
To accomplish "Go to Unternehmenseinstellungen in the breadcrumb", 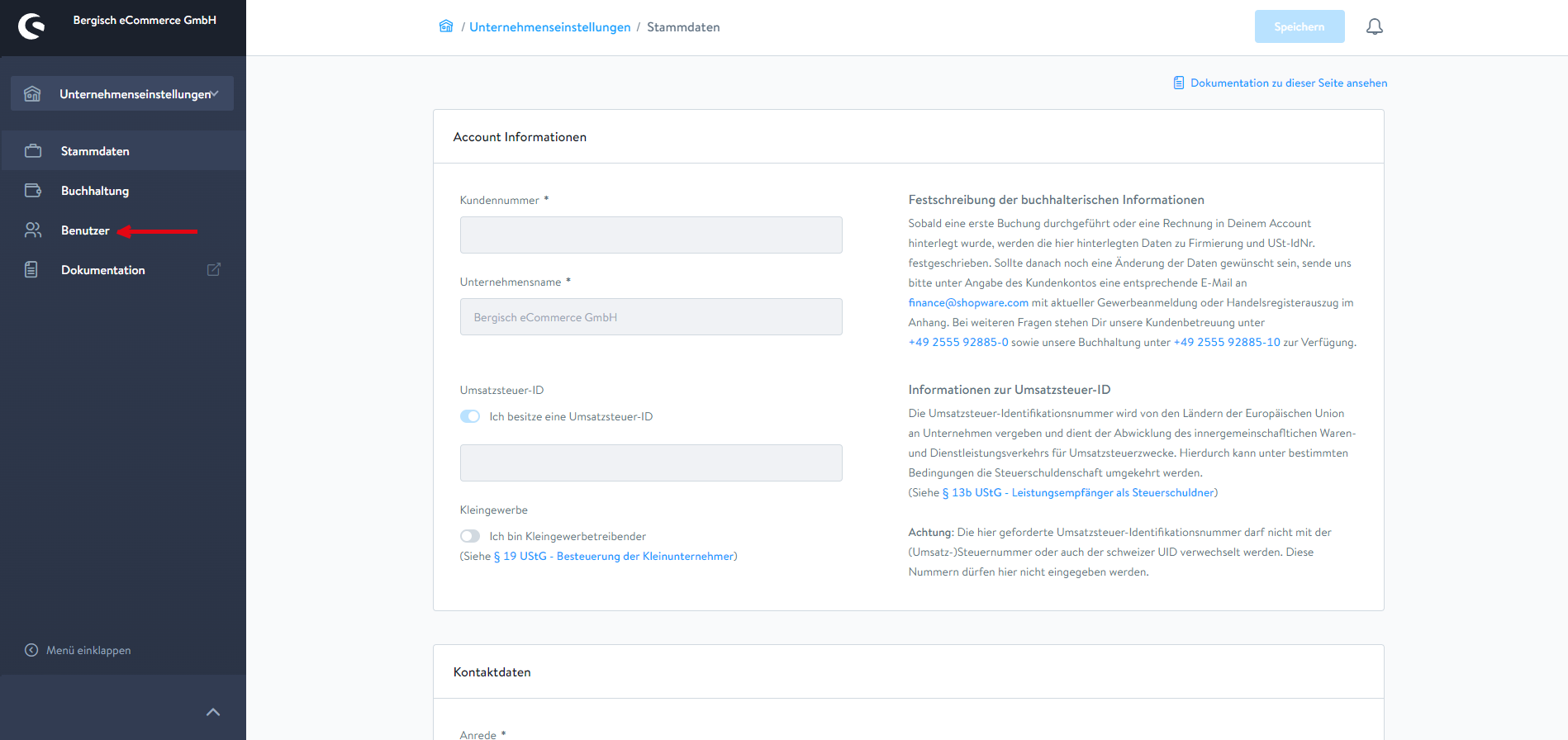I will 549,27.
